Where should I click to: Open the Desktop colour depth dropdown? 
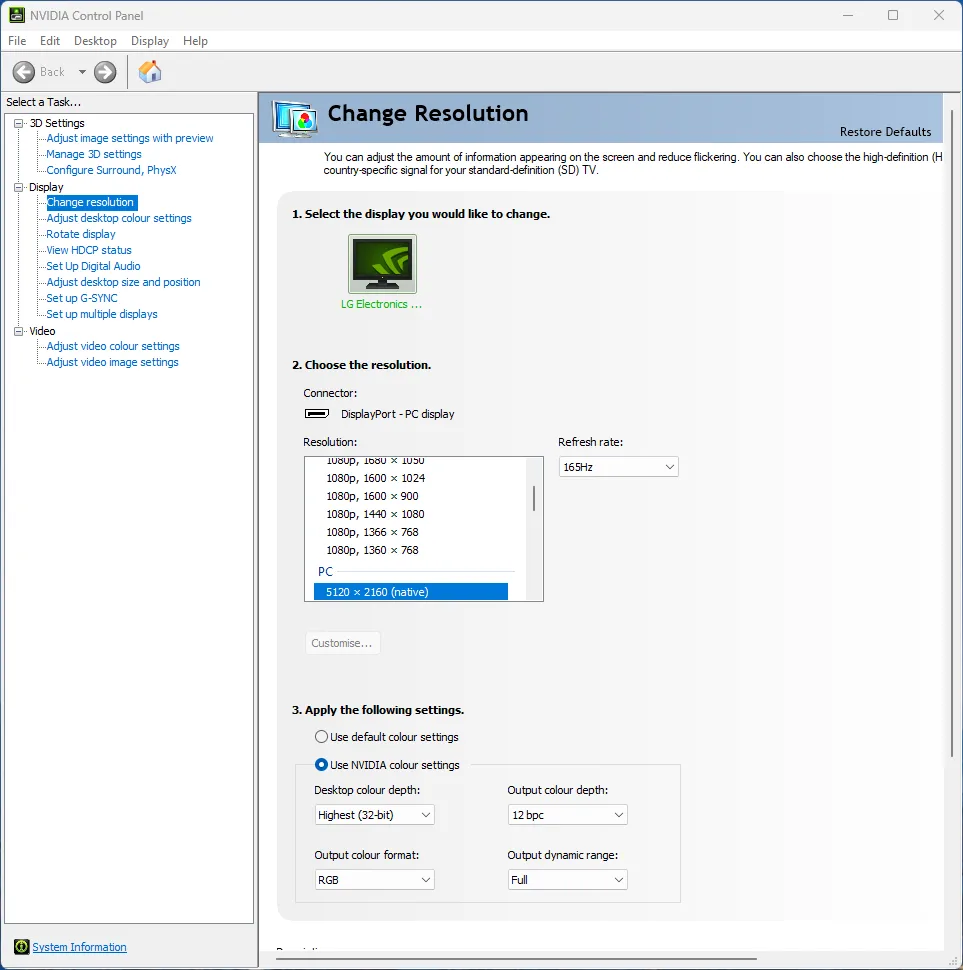(x=374, y=815)
